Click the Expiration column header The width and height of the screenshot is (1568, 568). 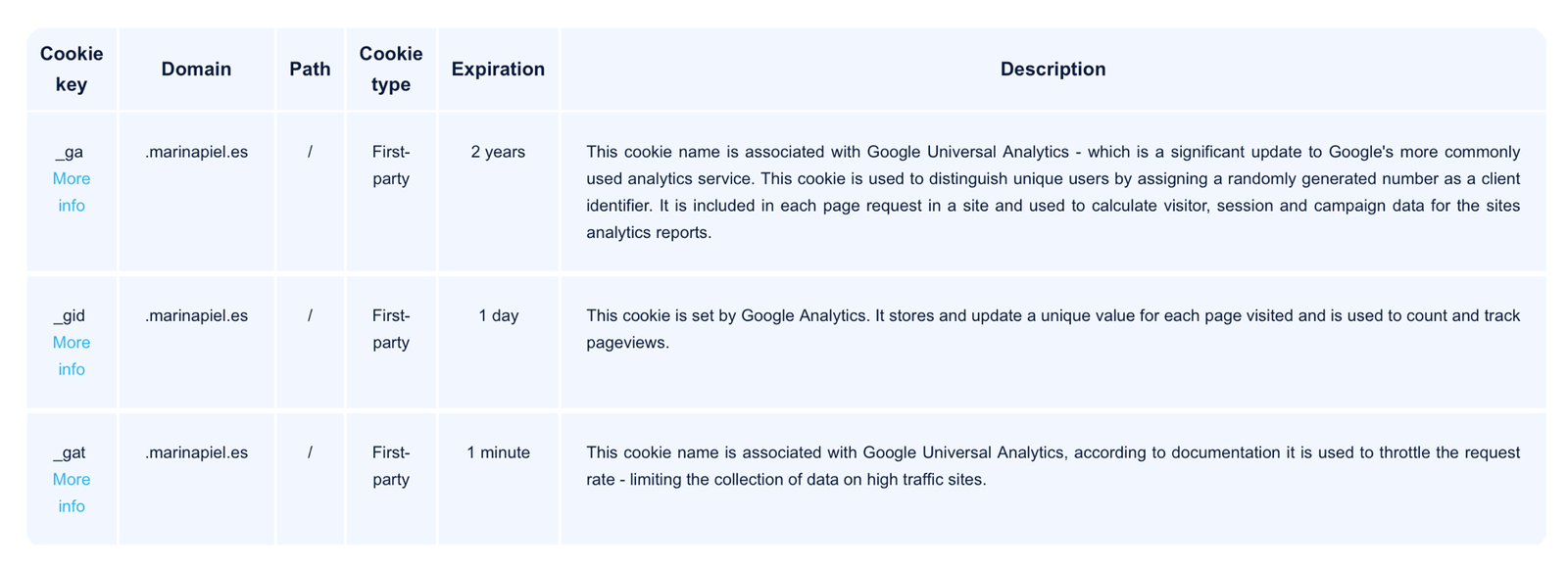point(498,69)
